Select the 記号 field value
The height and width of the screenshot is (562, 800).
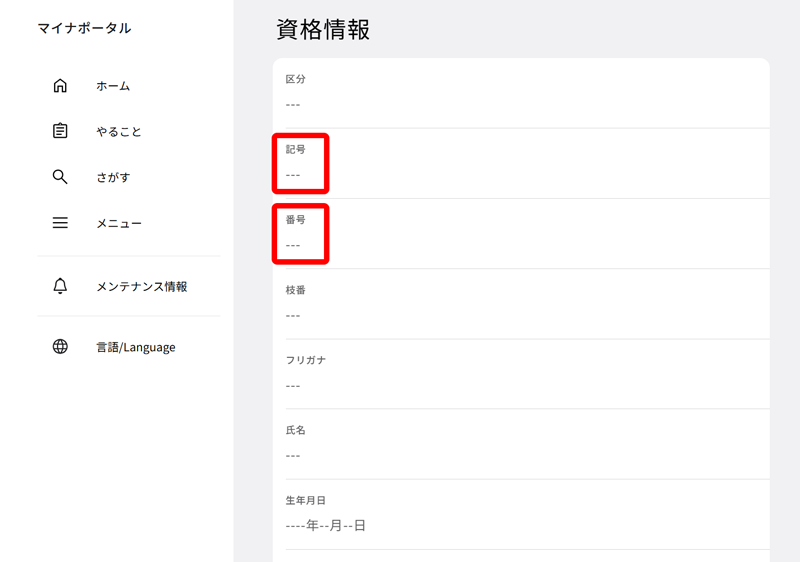[x=293, y=175]
